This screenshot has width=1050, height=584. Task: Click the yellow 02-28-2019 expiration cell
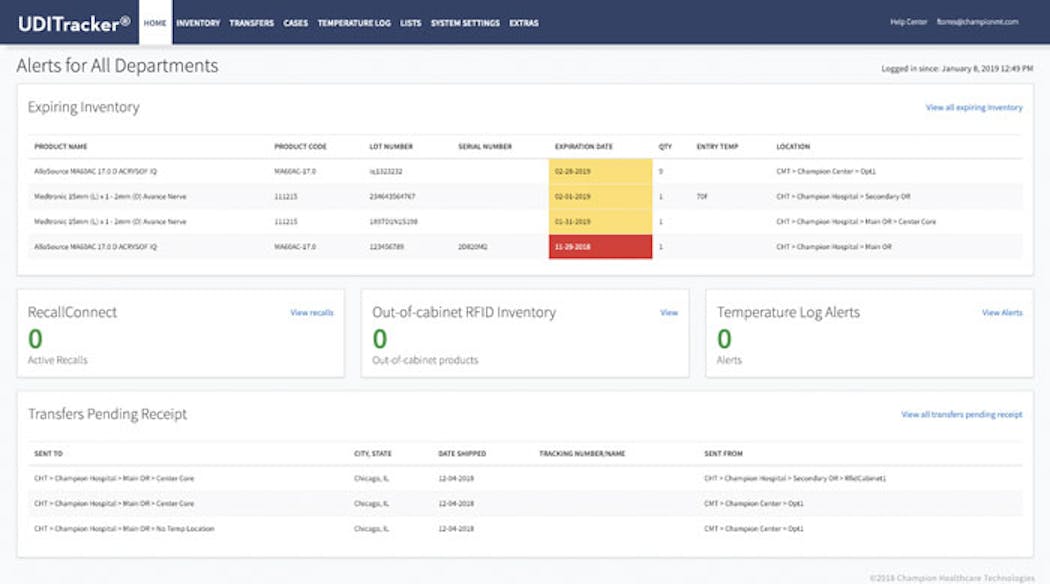[x=600, y=171]
